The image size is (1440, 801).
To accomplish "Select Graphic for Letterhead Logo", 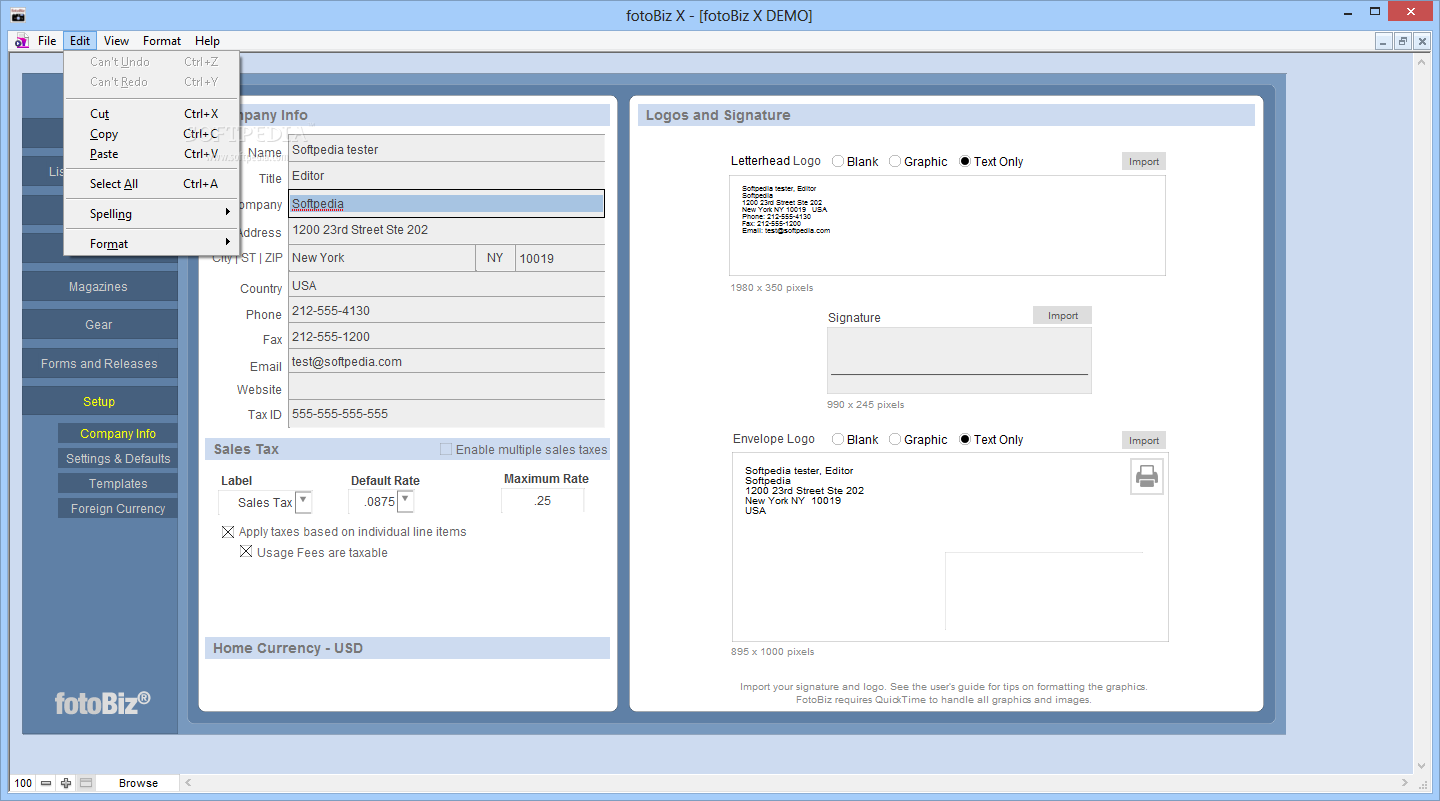I will 895,161.
